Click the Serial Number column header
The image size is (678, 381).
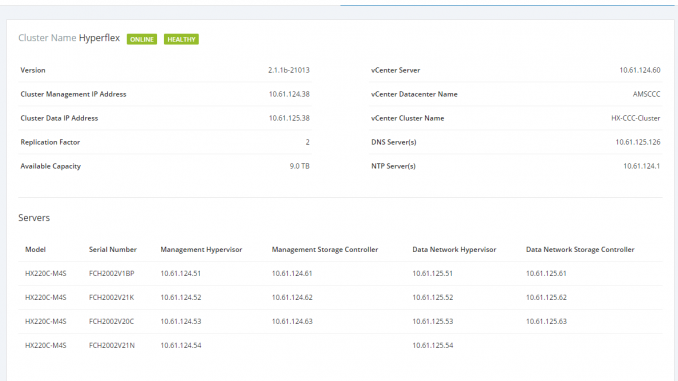pos(113,250)
